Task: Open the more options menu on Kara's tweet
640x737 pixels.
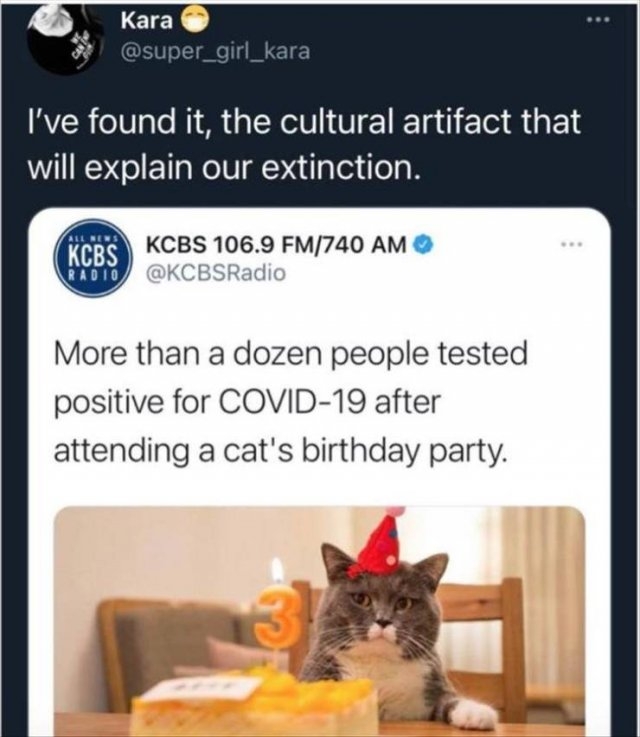Action: (x=612, y=20)
